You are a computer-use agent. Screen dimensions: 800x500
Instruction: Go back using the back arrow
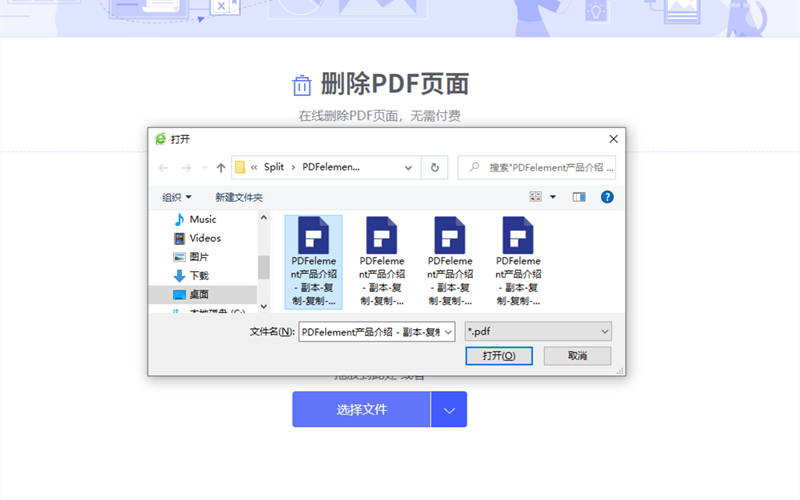pyautogui.click(x=163, y=168)
